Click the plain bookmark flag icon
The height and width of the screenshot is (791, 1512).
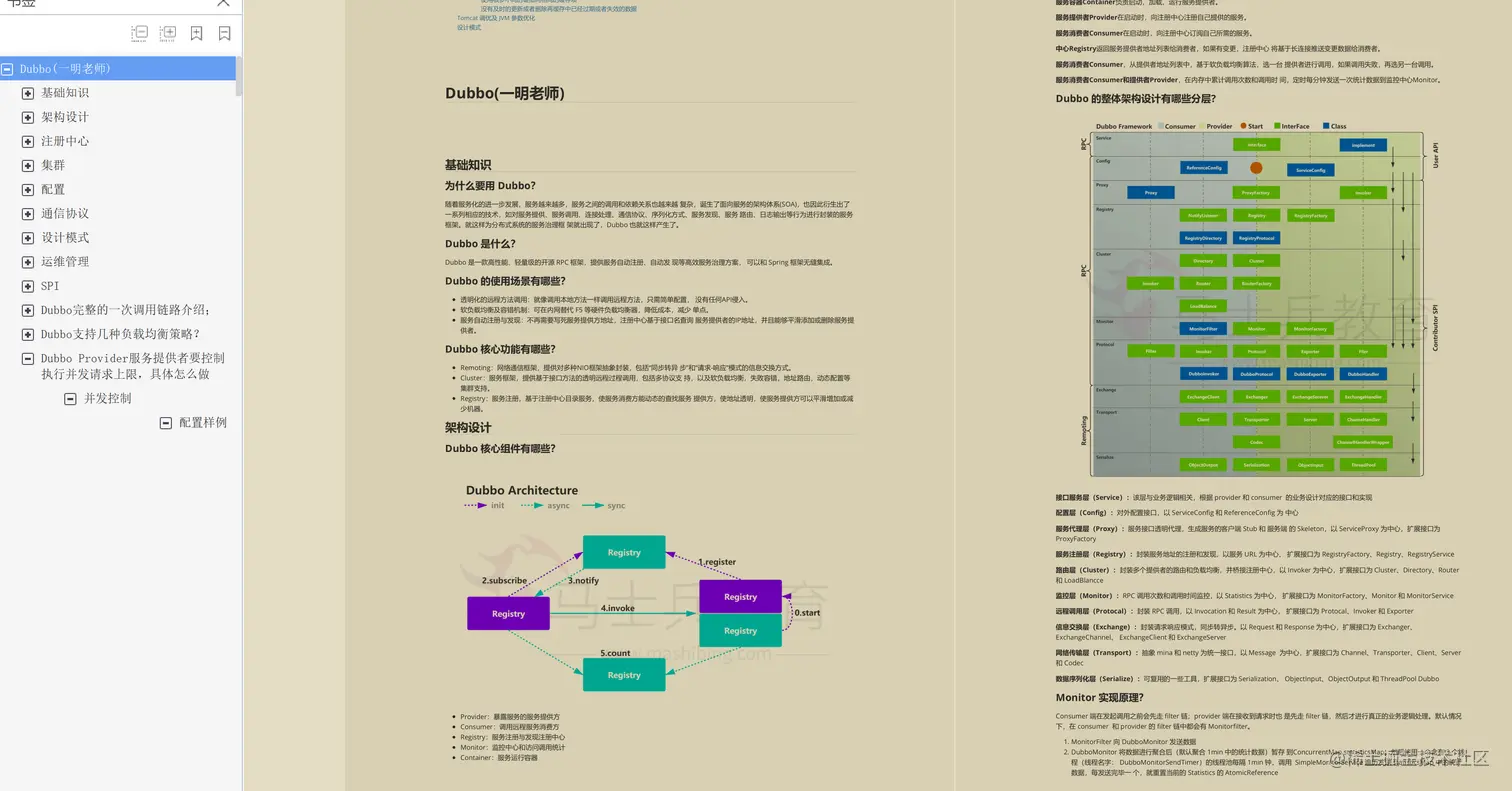point(224,33)
